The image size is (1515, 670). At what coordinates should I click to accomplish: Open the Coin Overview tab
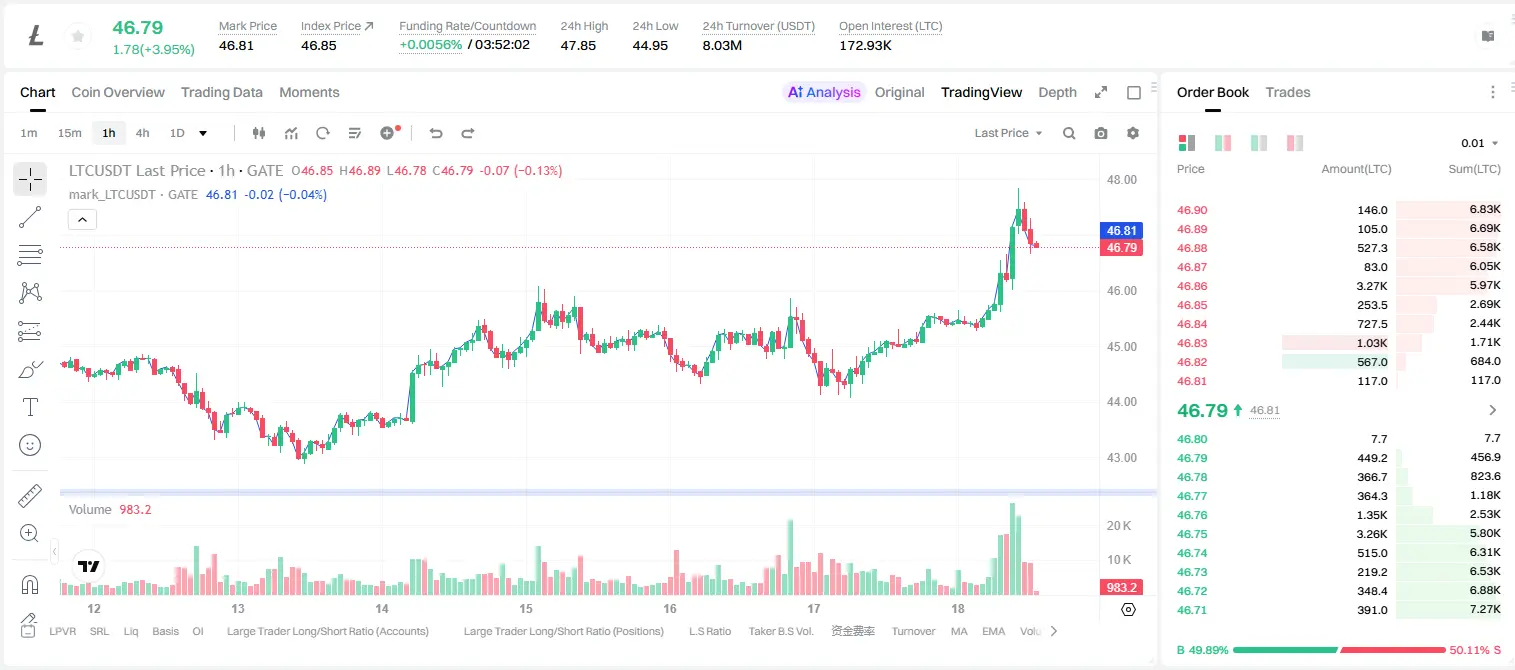tap(118, 92)
